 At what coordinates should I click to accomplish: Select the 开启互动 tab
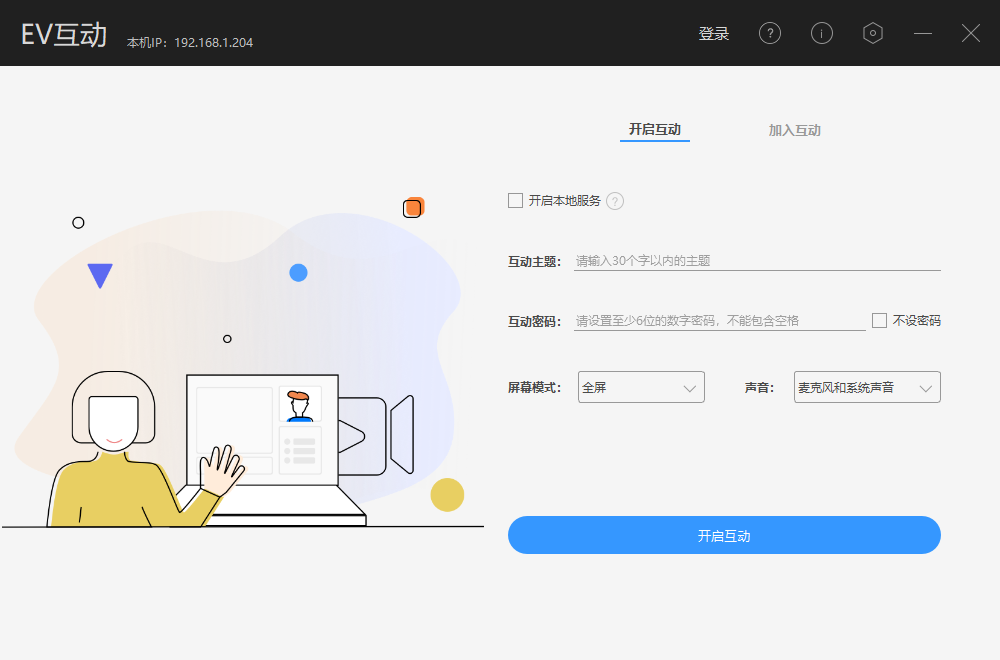pyautogui.click(x=654, y=130)
